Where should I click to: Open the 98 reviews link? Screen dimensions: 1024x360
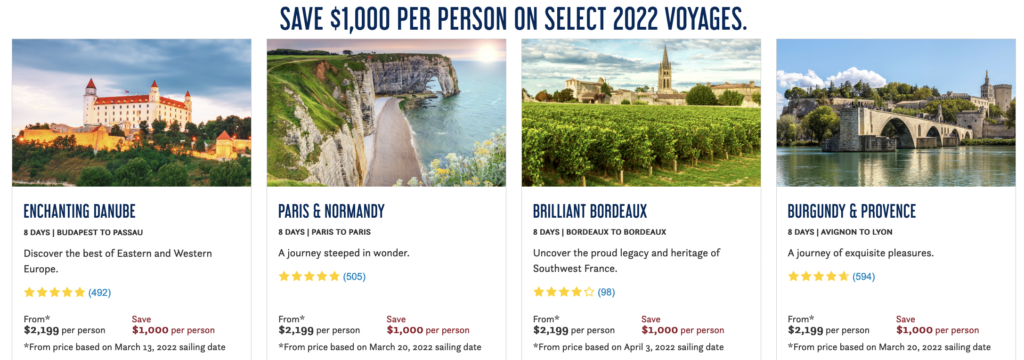(x=606, y=293)
